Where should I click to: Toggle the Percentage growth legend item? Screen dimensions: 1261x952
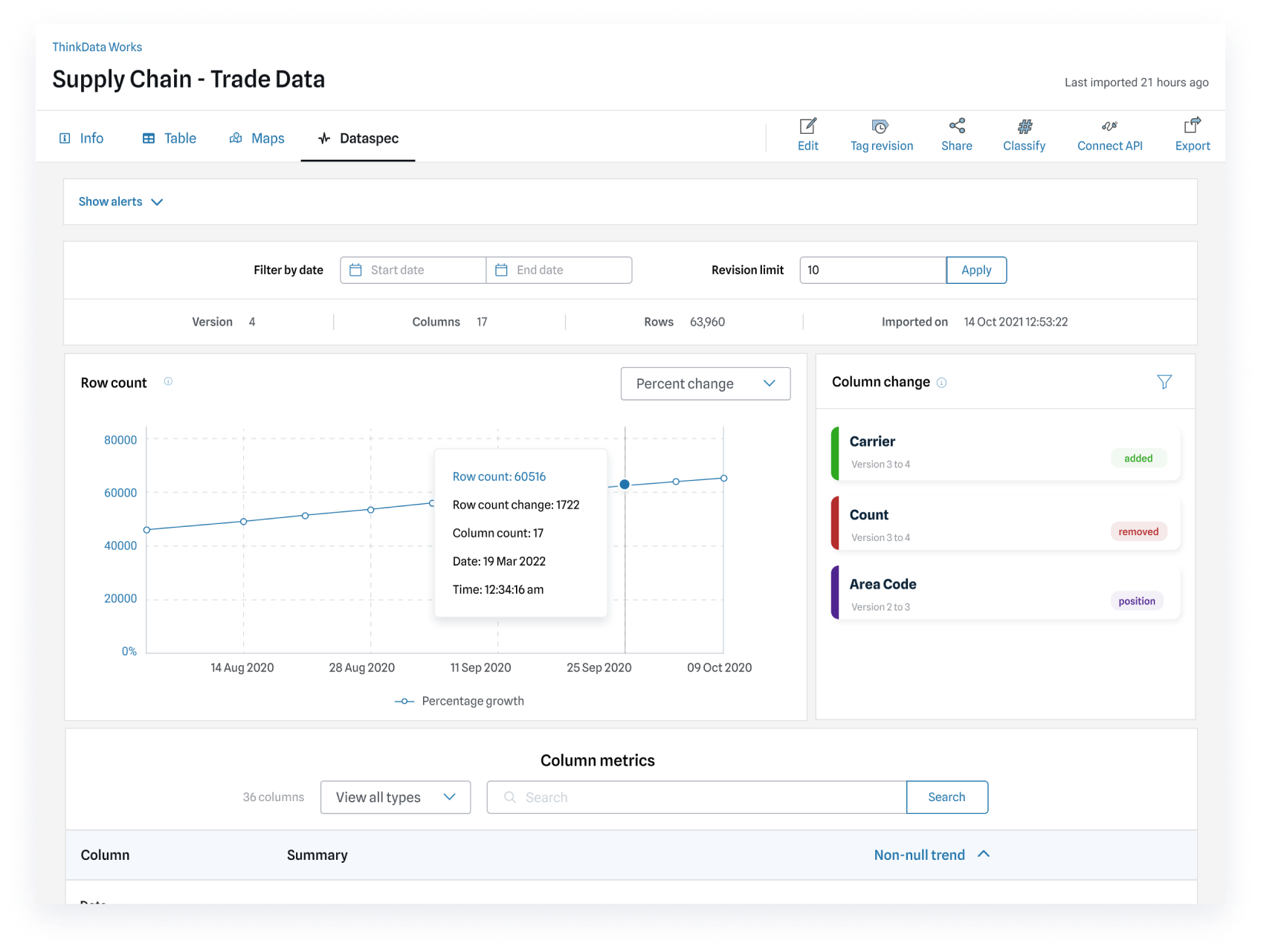[x=459, y=701]
